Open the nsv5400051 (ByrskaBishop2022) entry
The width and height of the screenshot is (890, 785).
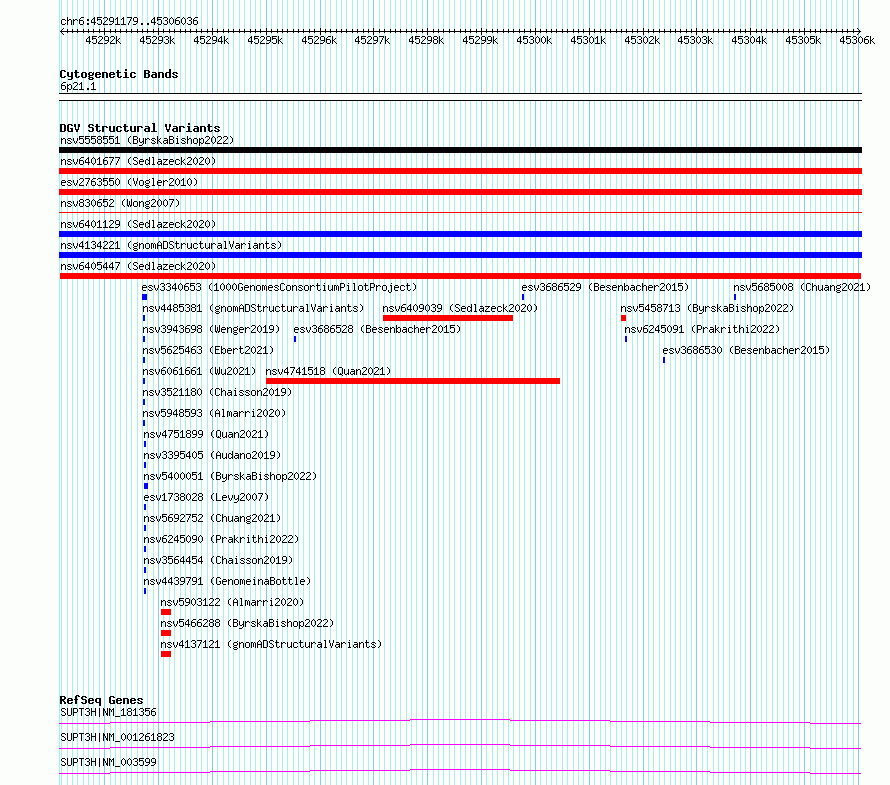[230, 476]
